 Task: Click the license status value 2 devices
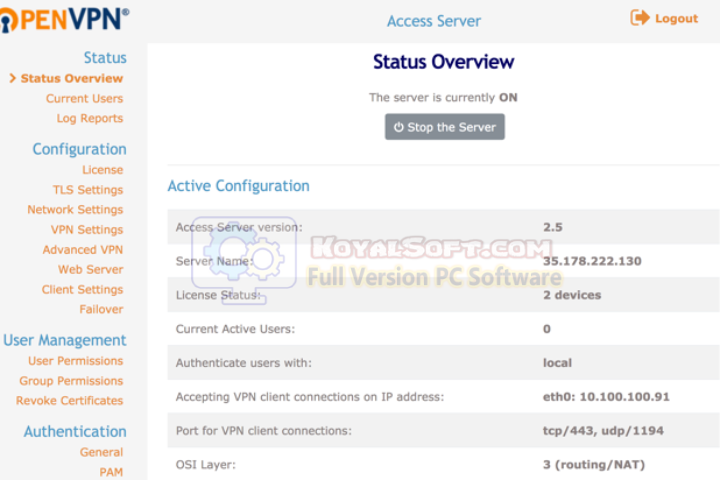tap(572, 295)
